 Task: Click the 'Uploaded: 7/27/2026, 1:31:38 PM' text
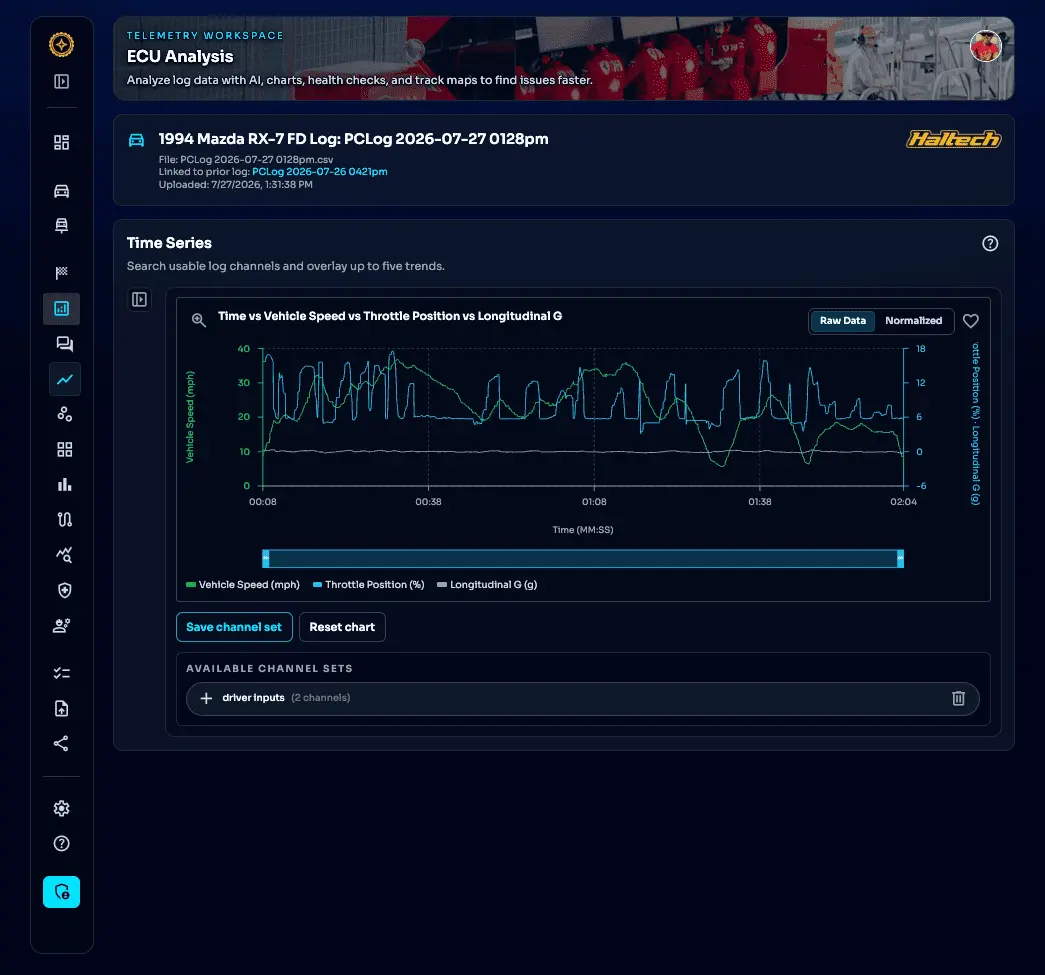(x=235, y=185)
